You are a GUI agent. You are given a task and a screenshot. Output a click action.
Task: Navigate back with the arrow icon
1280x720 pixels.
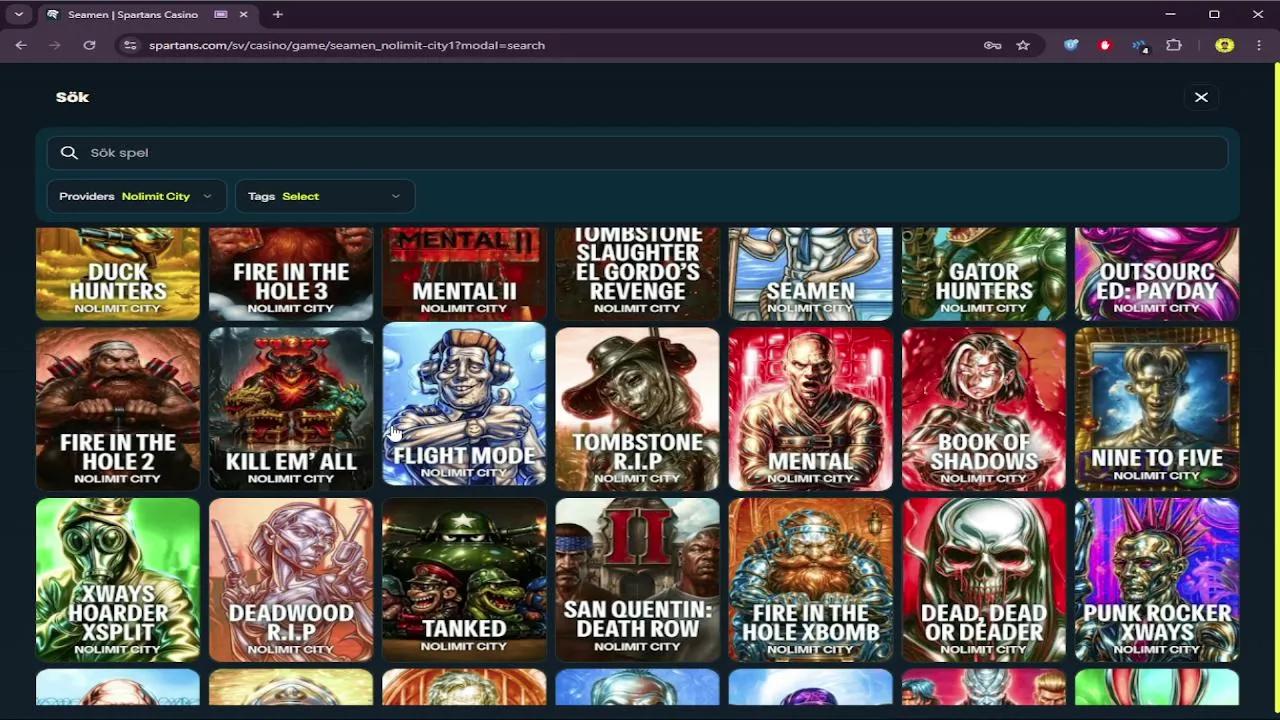20,45
